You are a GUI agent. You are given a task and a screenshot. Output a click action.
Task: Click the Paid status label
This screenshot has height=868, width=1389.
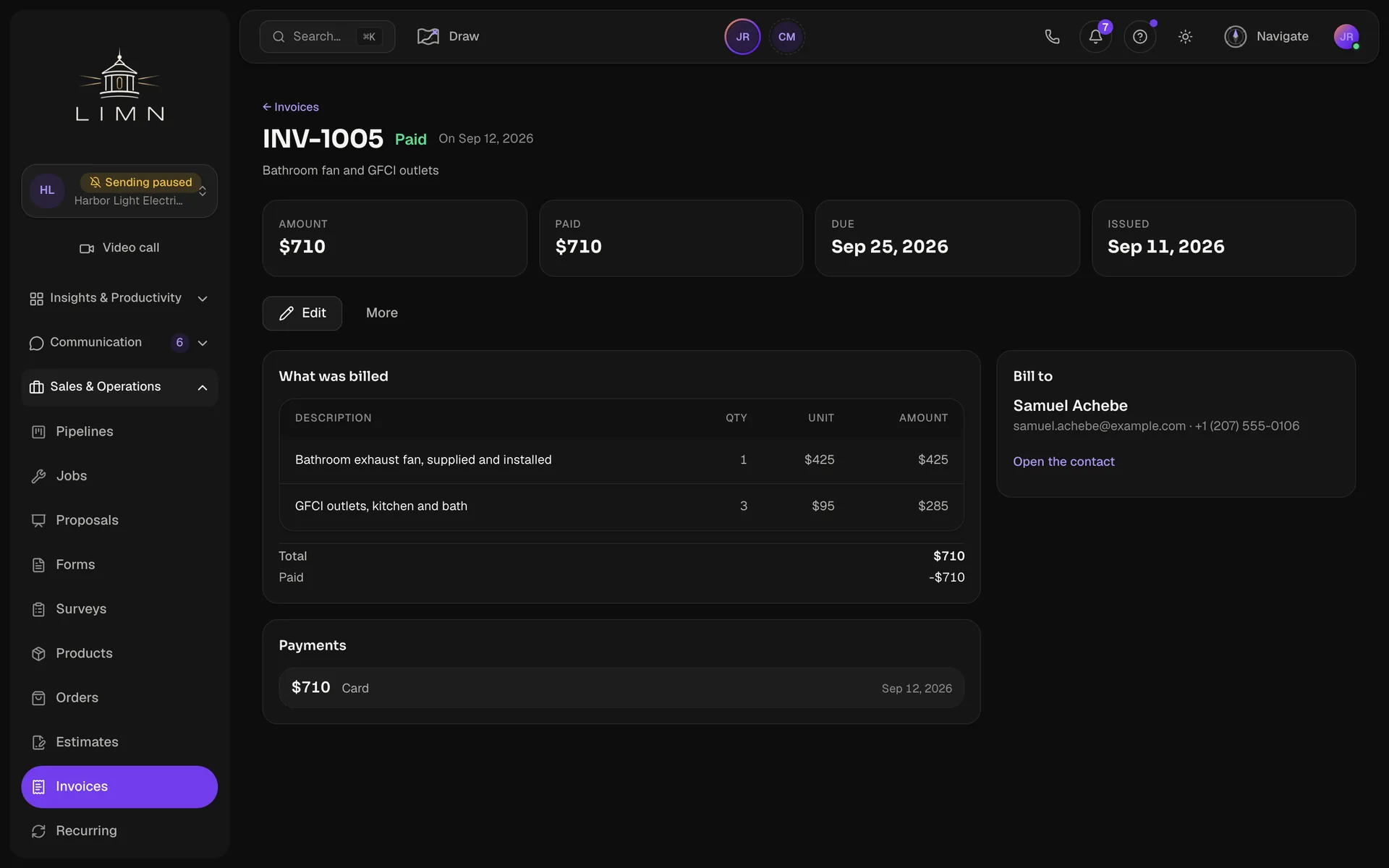(x=410, y=140)
